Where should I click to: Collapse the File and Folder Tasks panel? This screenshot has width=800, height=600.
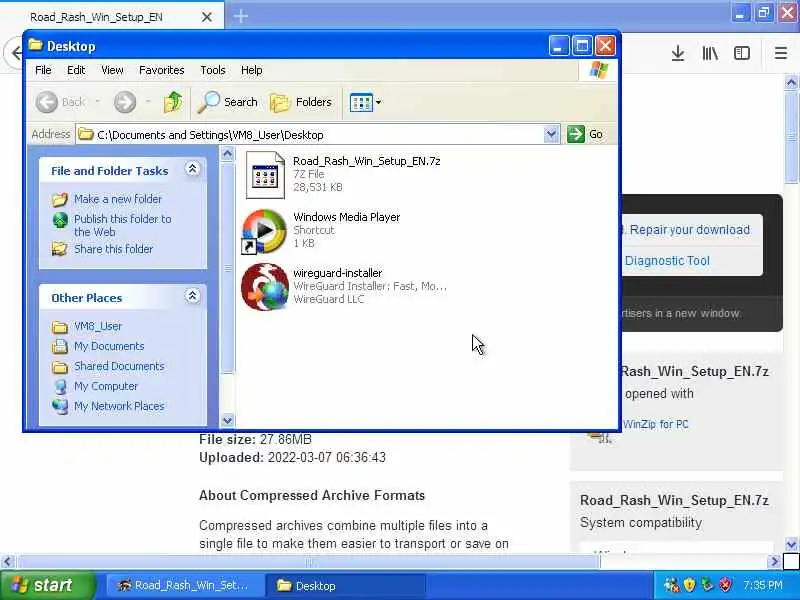click(x=192, y=169)
